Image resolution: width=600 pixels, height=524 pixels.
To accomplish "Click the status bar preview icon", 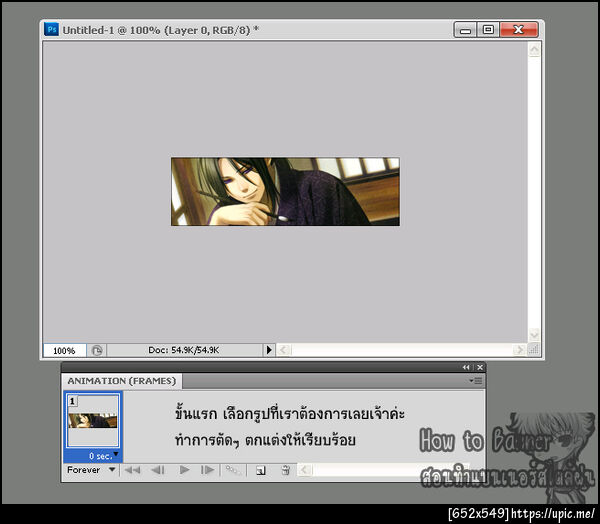I will (97, 350).
